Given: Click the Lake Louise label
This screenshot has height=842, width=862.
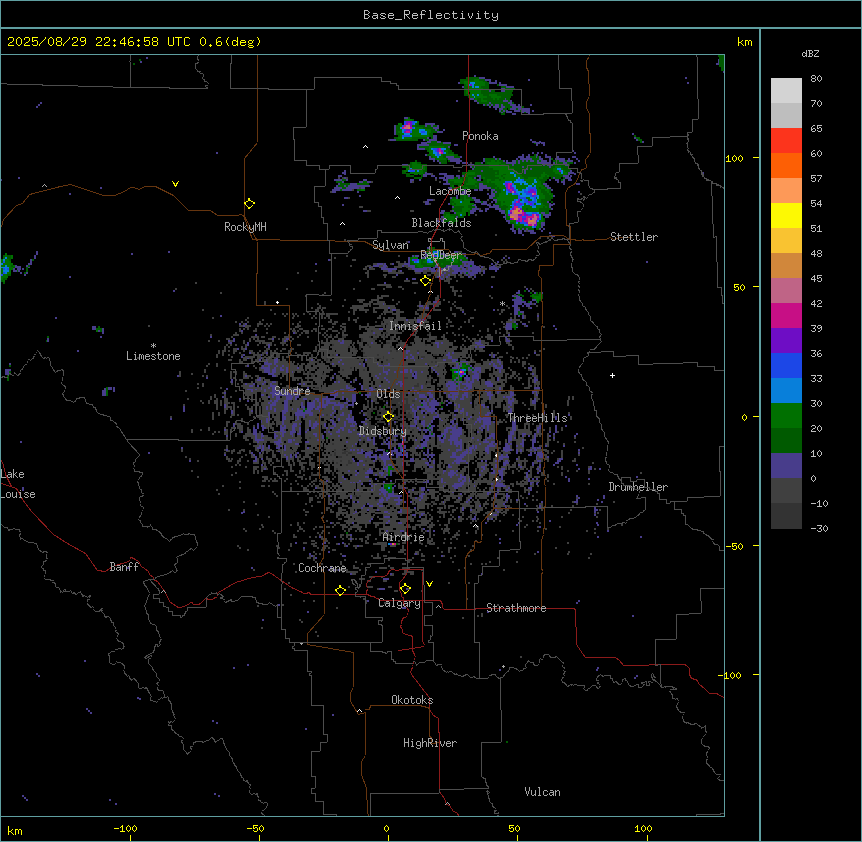Looking at the screenshot, I should click(x=18, y=484).
